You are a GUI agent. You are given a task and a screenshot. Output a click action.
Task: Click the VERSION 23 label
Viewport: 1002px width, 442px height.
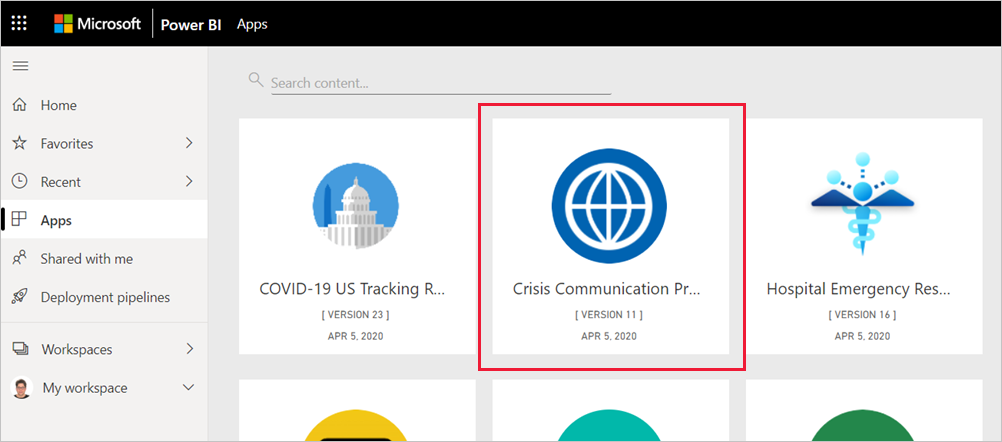click(x=357, y=315)
